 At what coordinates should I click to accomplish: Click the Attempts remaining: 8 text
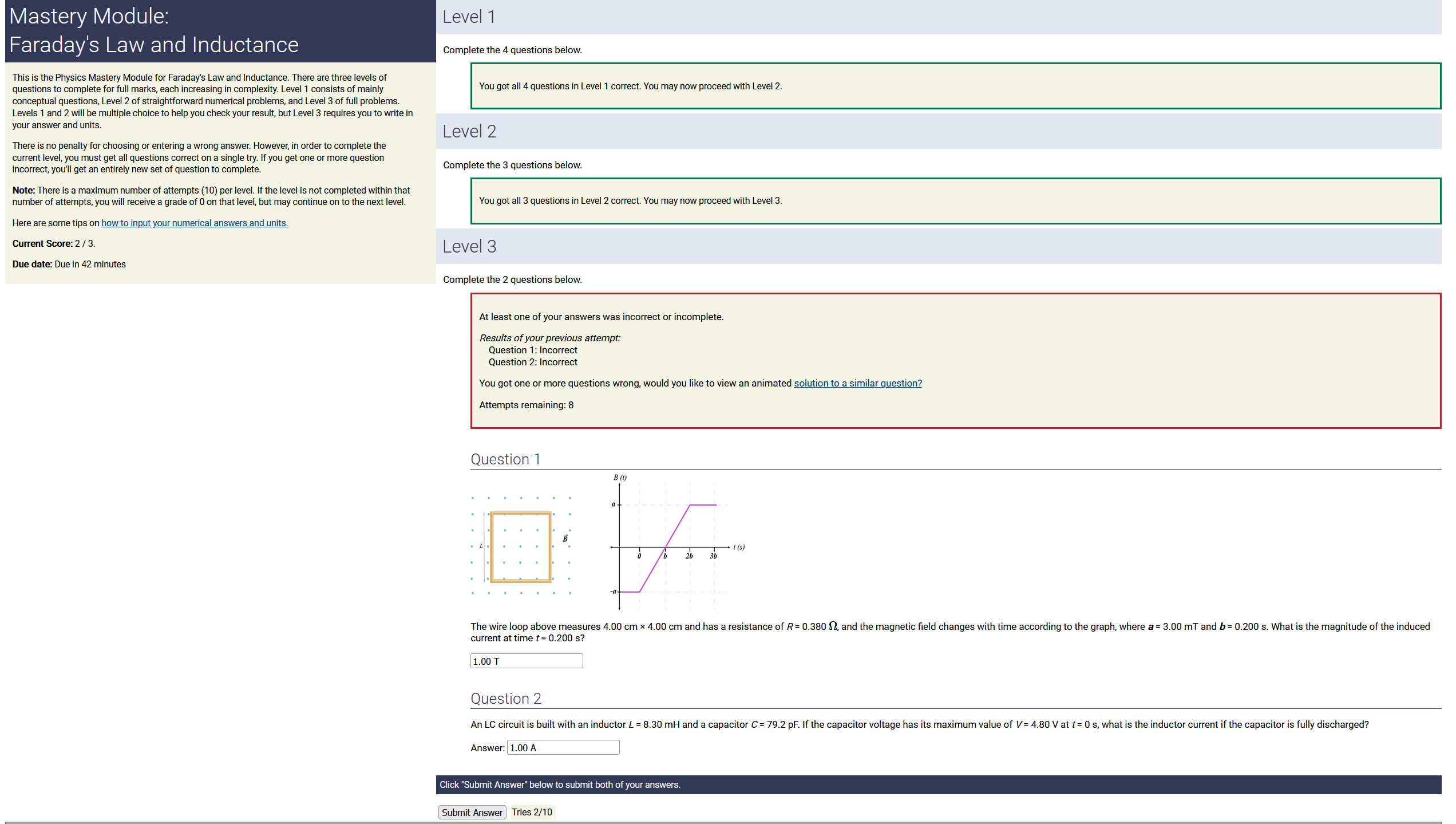click(526, 405)
